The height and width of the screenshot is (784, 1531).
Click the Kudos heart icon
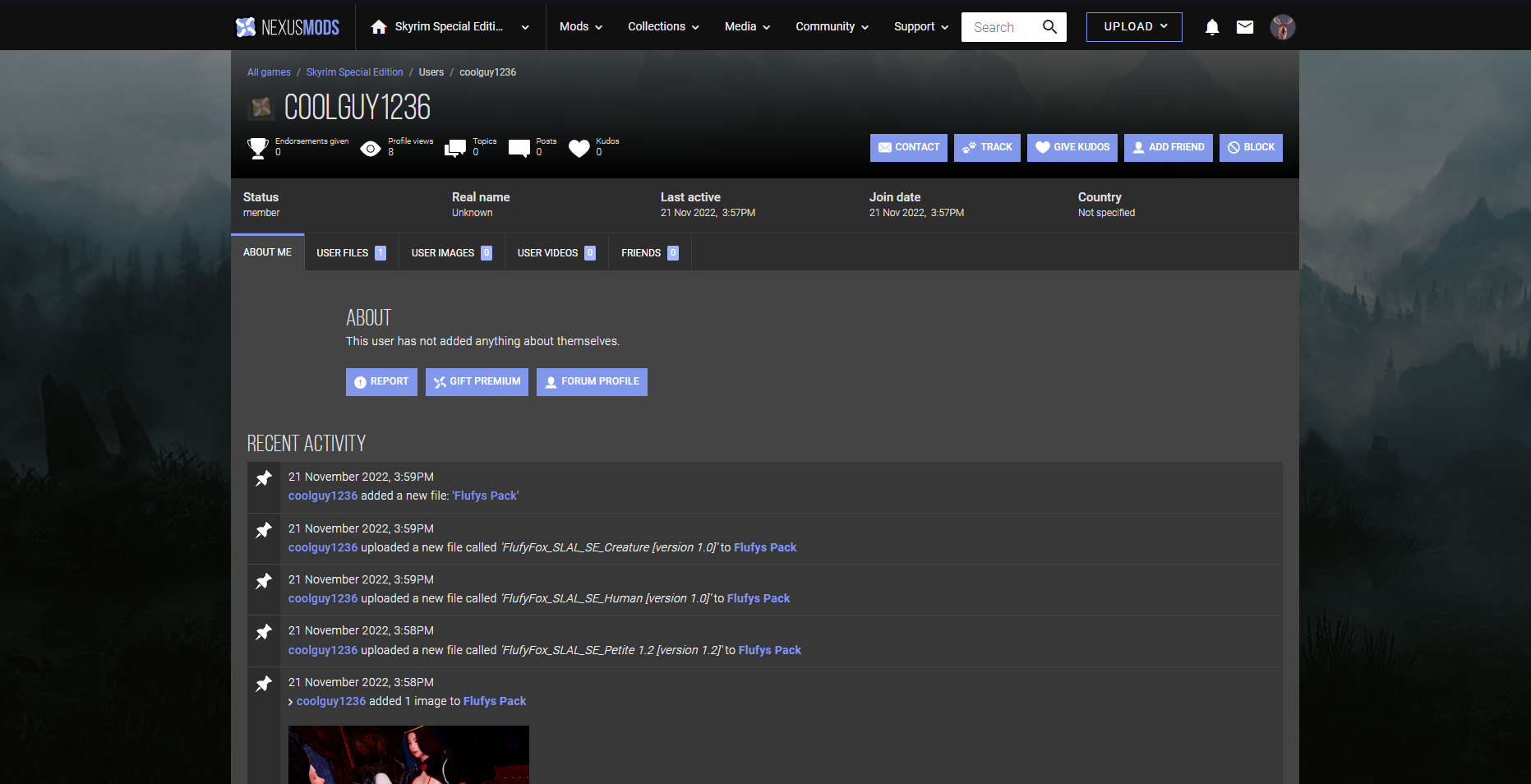tap(579, 148)
